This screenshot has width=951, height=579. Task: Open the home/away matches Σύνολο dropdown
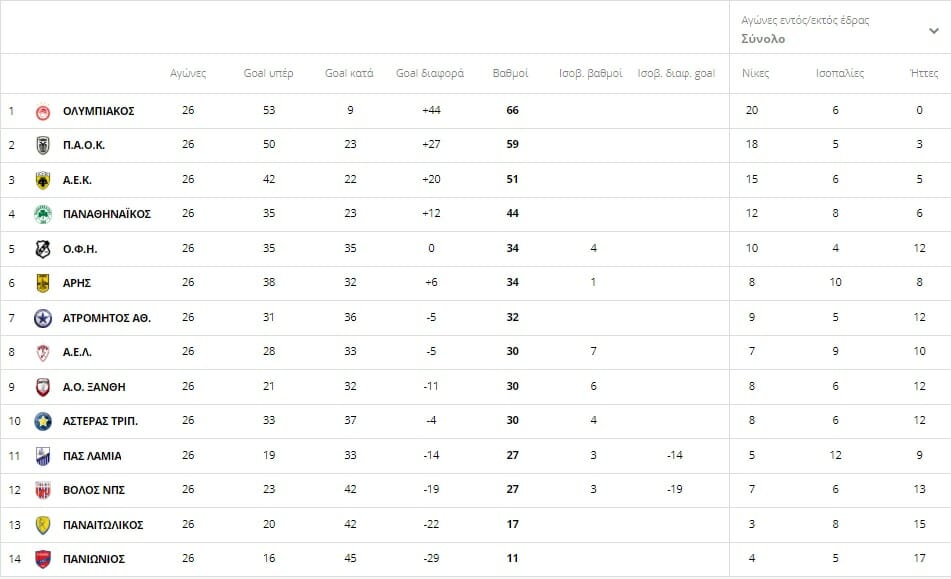[x=933, y=31]
